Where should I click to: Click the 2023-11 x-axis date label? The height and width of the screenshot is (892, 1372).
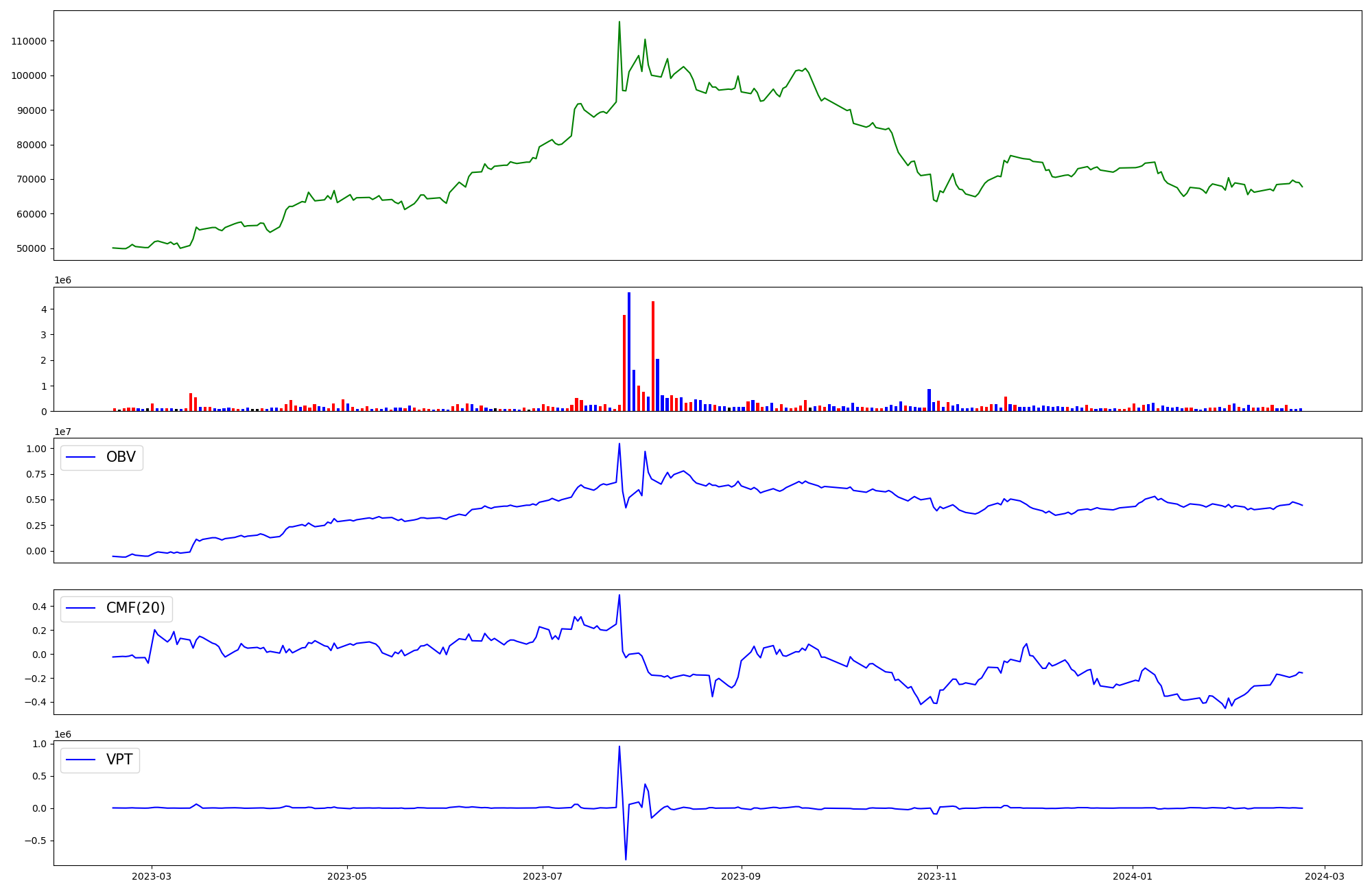point(936,876)
